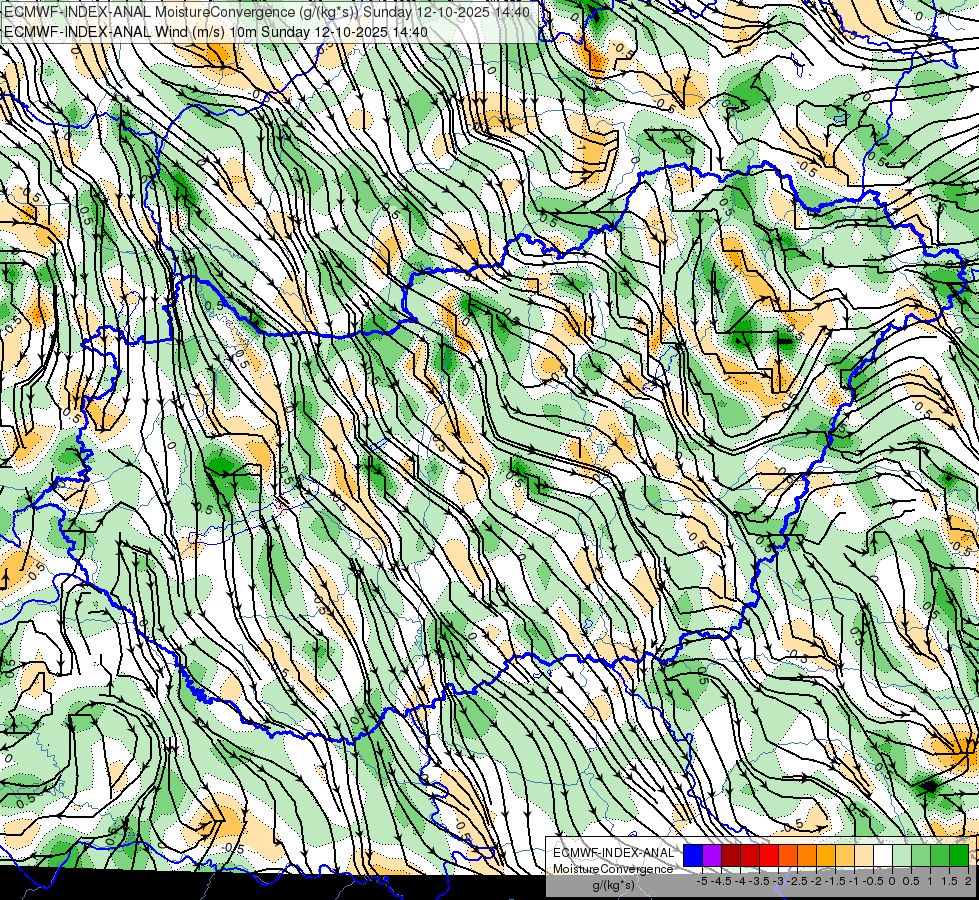Screen dimensions: 979x900
Task: Click the white legend color swatch
Action: click(883, 856)
